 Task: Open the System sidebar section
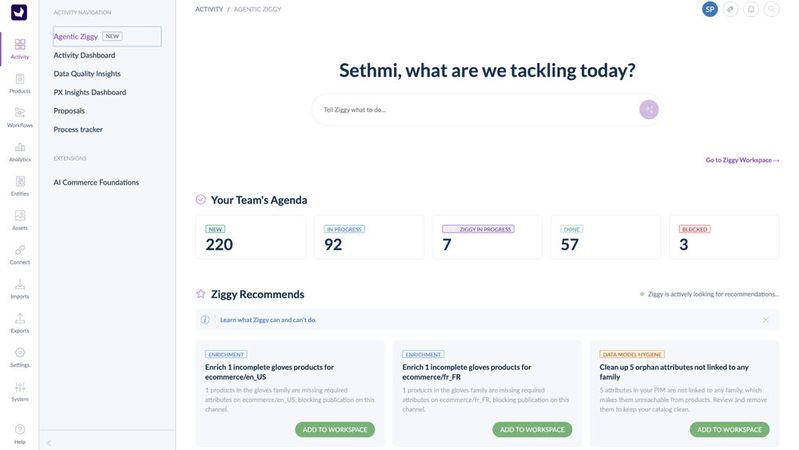click(x=20, y=391)
